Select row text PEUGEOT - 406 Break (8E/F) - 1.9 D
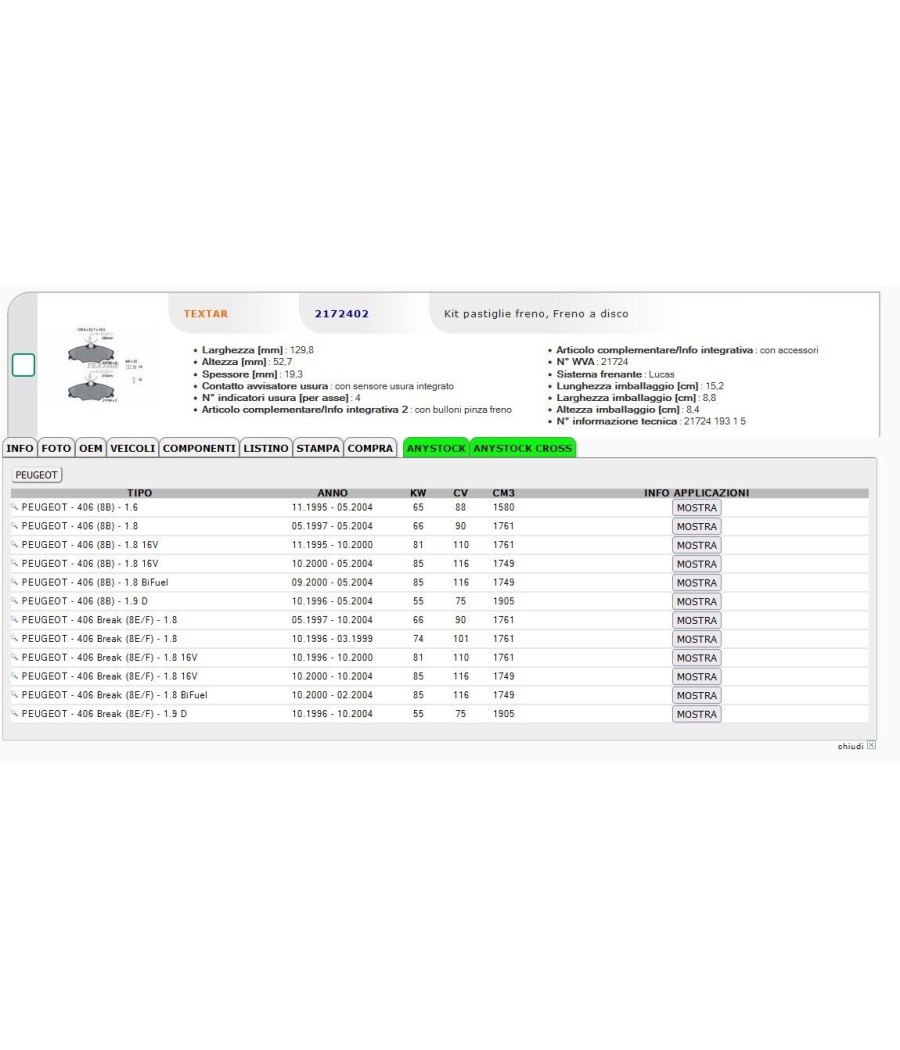Image resolution: width=900 pixels, height=1050 pixels. click(104, 714)
